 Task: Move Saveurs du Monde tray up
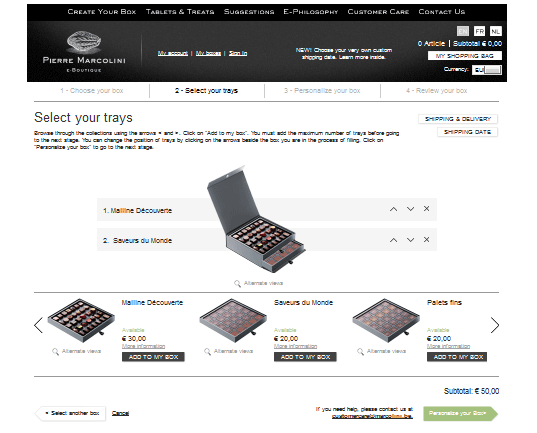(394, 240)
